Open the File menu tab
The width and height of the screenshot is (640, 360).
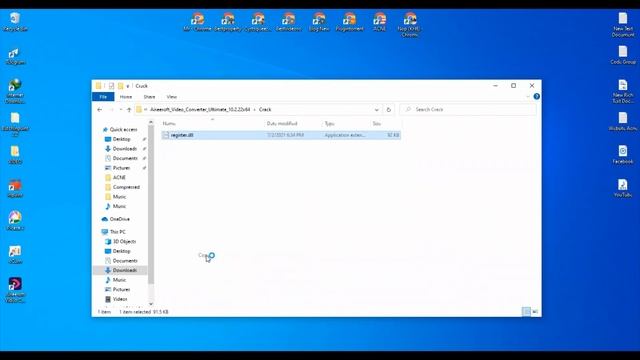point(103,97)
